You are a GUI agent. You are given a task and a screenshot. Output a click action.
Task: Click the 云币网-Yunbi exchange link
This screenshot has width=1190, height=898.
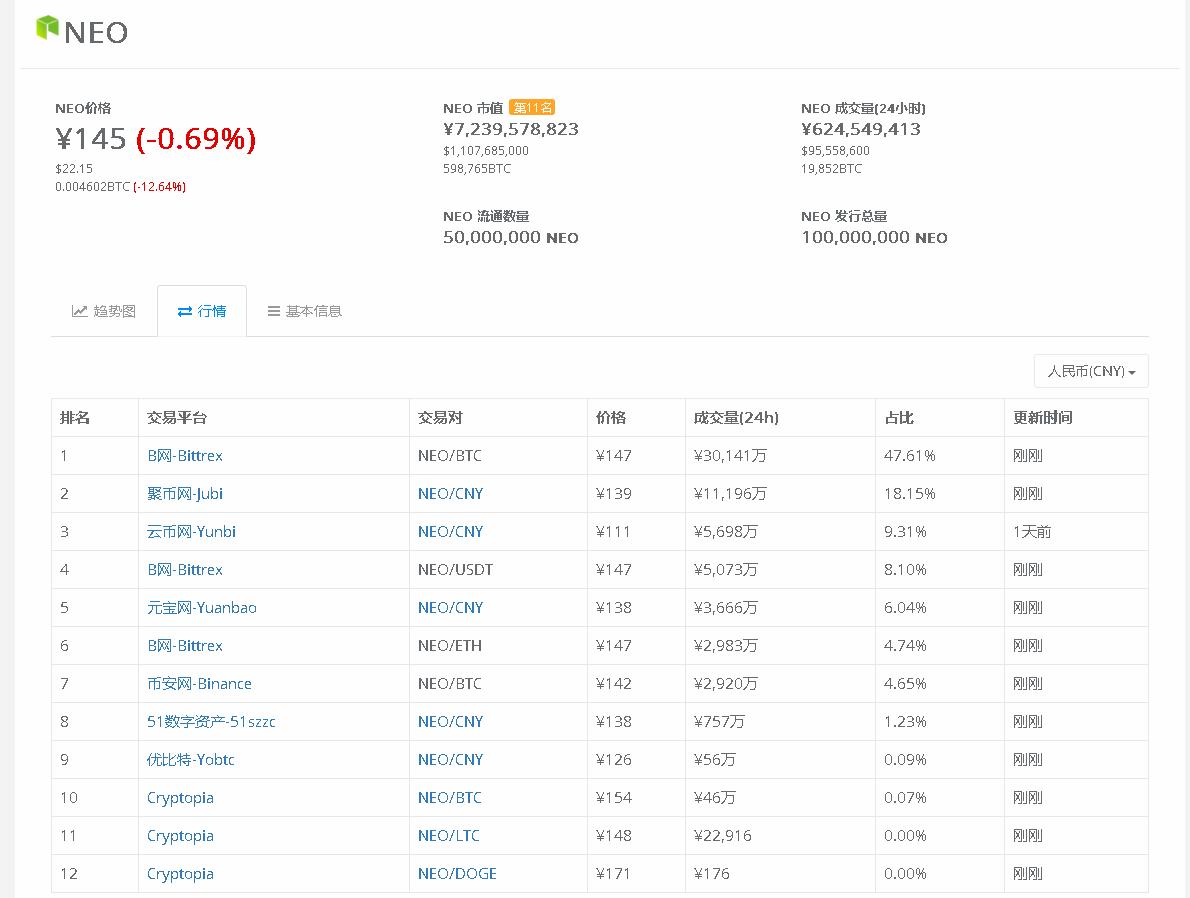(189, 531)
